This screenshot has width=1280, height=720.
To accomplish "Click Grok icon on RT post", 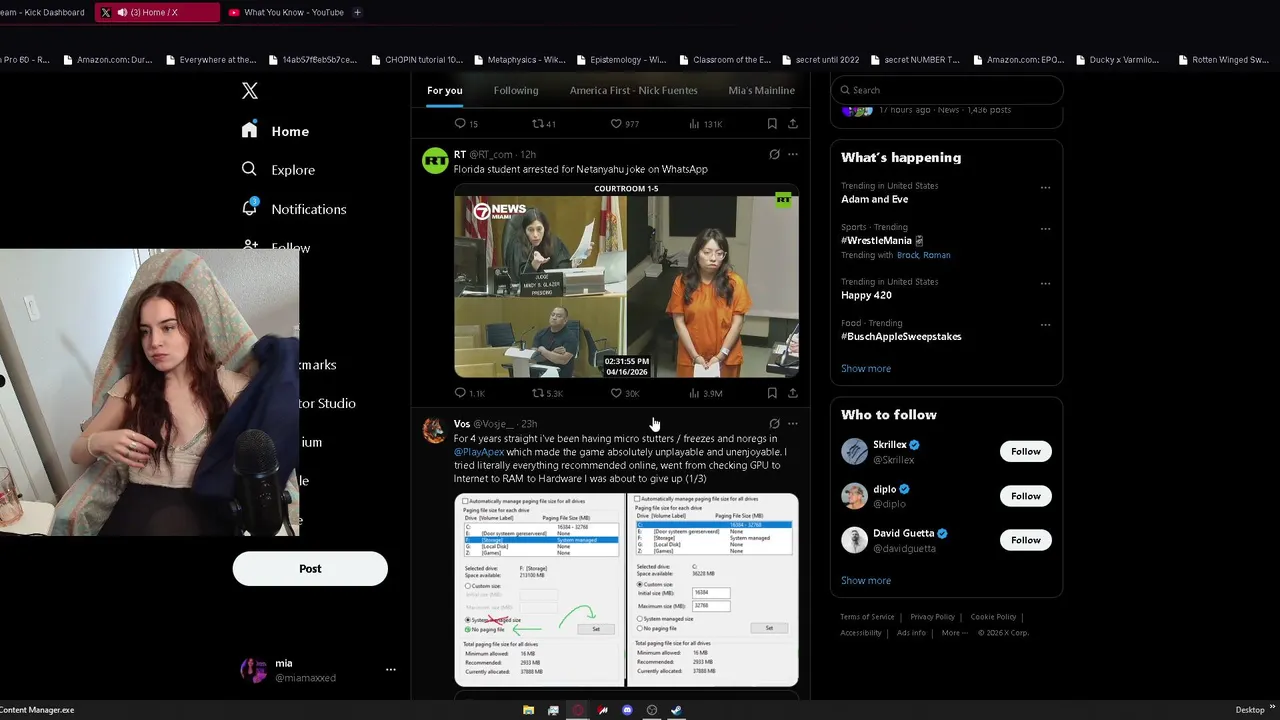I will [x=774, y=154].
